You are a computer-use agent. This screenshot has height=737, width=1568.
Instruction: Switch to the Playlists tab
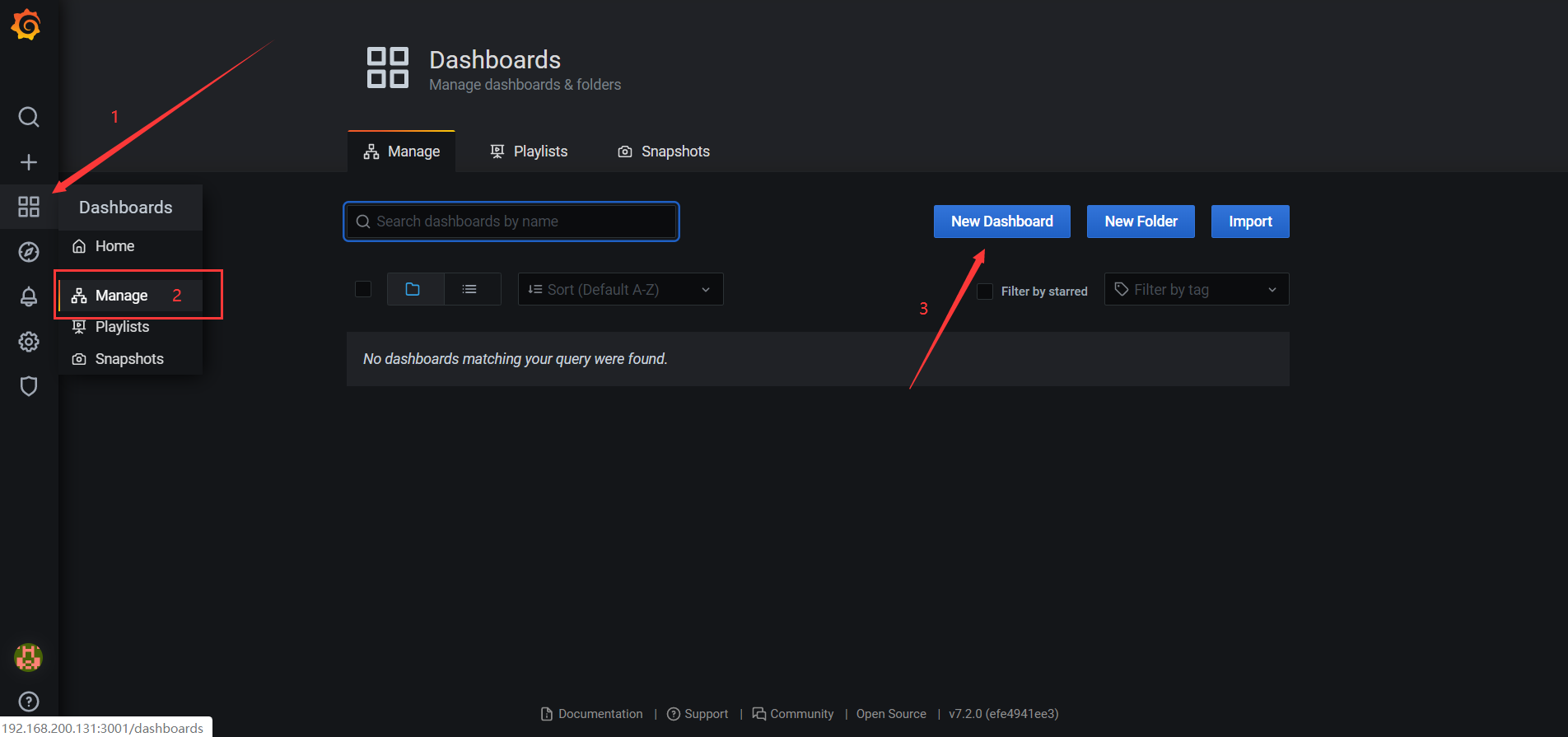pyautogui.click(x=530, y=152)
